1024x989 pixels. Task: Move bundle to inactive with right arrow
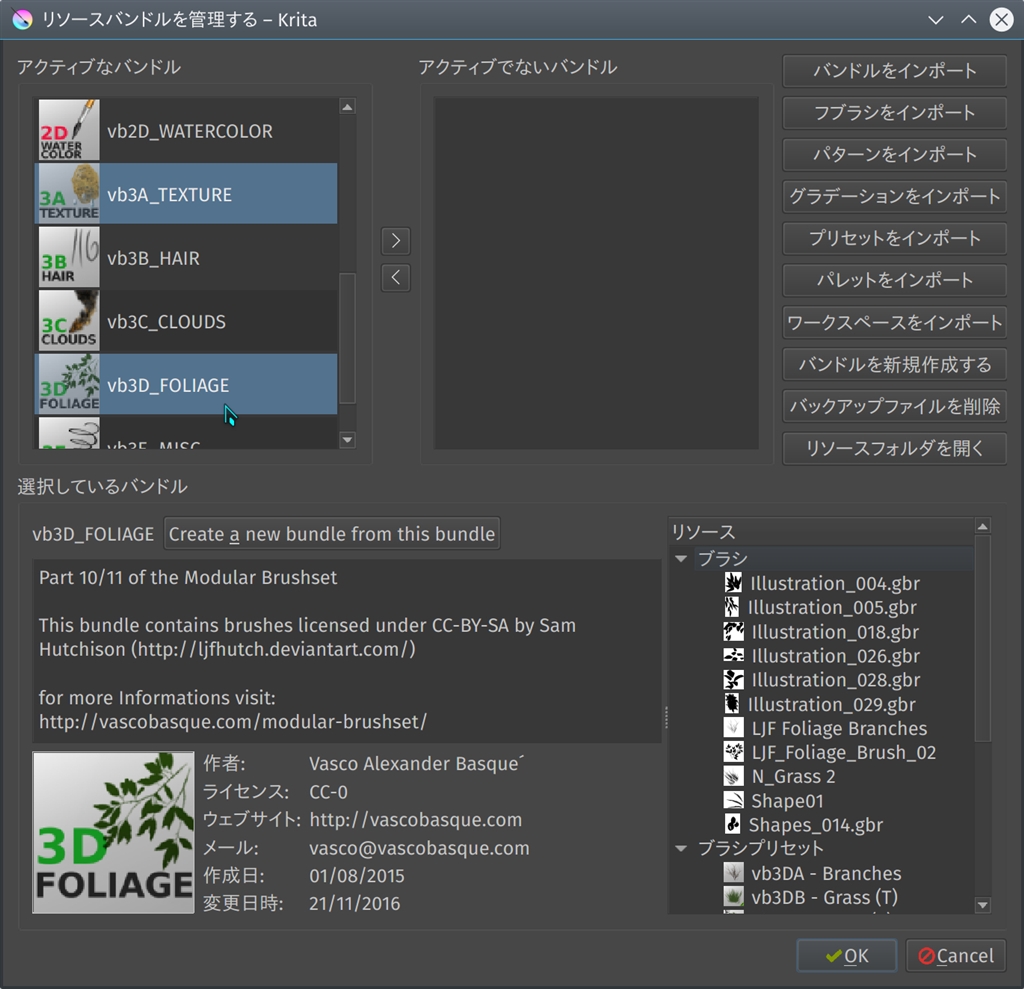pos(396,241)
